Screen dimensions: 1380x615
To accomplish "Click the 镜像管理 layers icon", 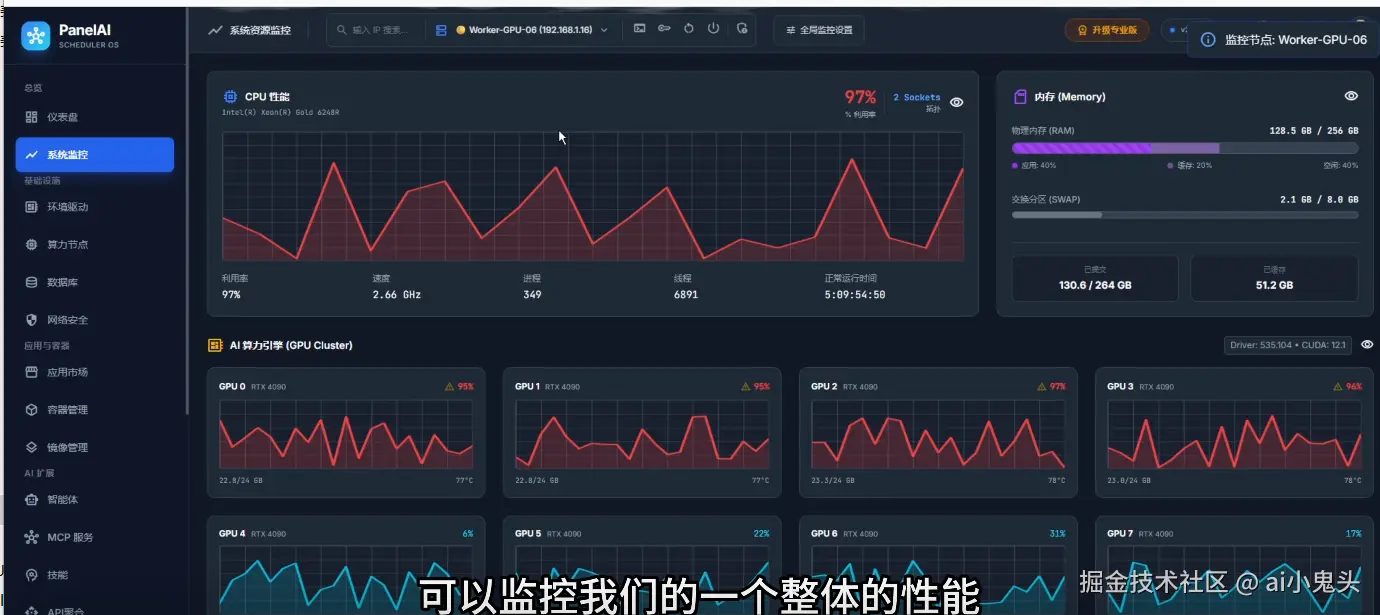I will point(31,447).
